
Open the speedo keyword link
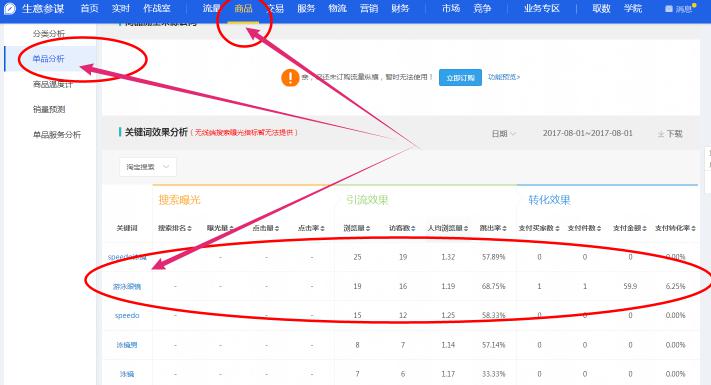coord(127,316)
